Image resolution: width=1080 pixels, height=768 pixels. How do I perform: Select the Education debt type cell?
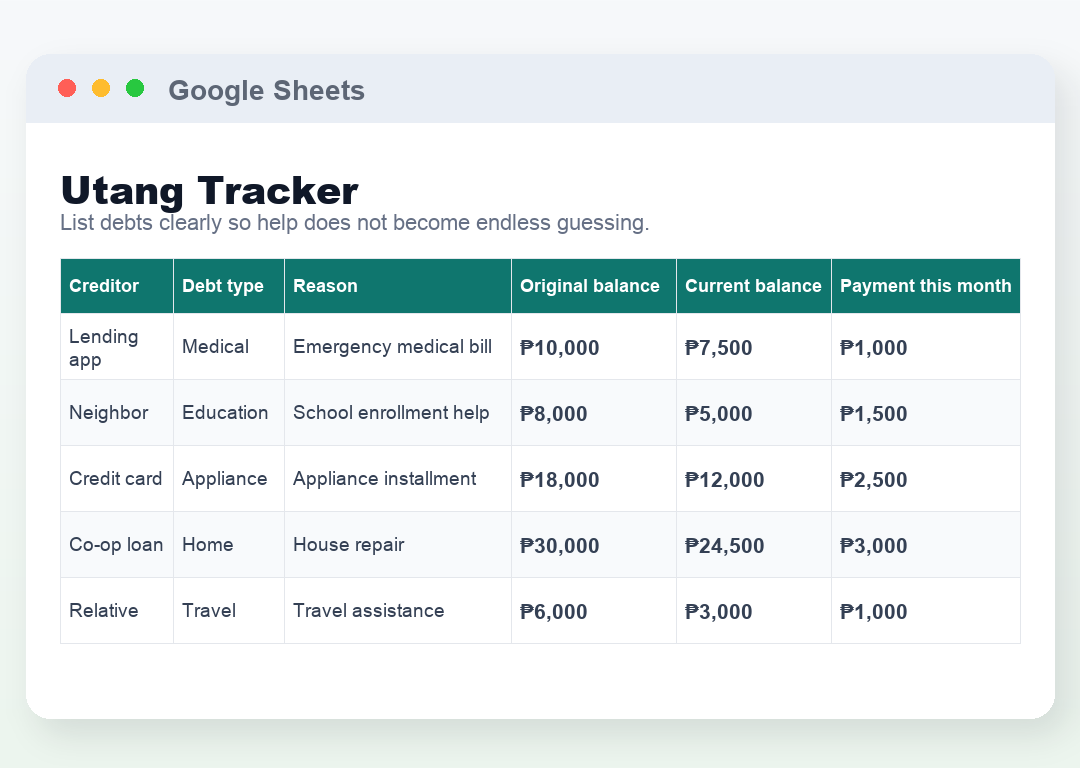[x=229, y=413]
